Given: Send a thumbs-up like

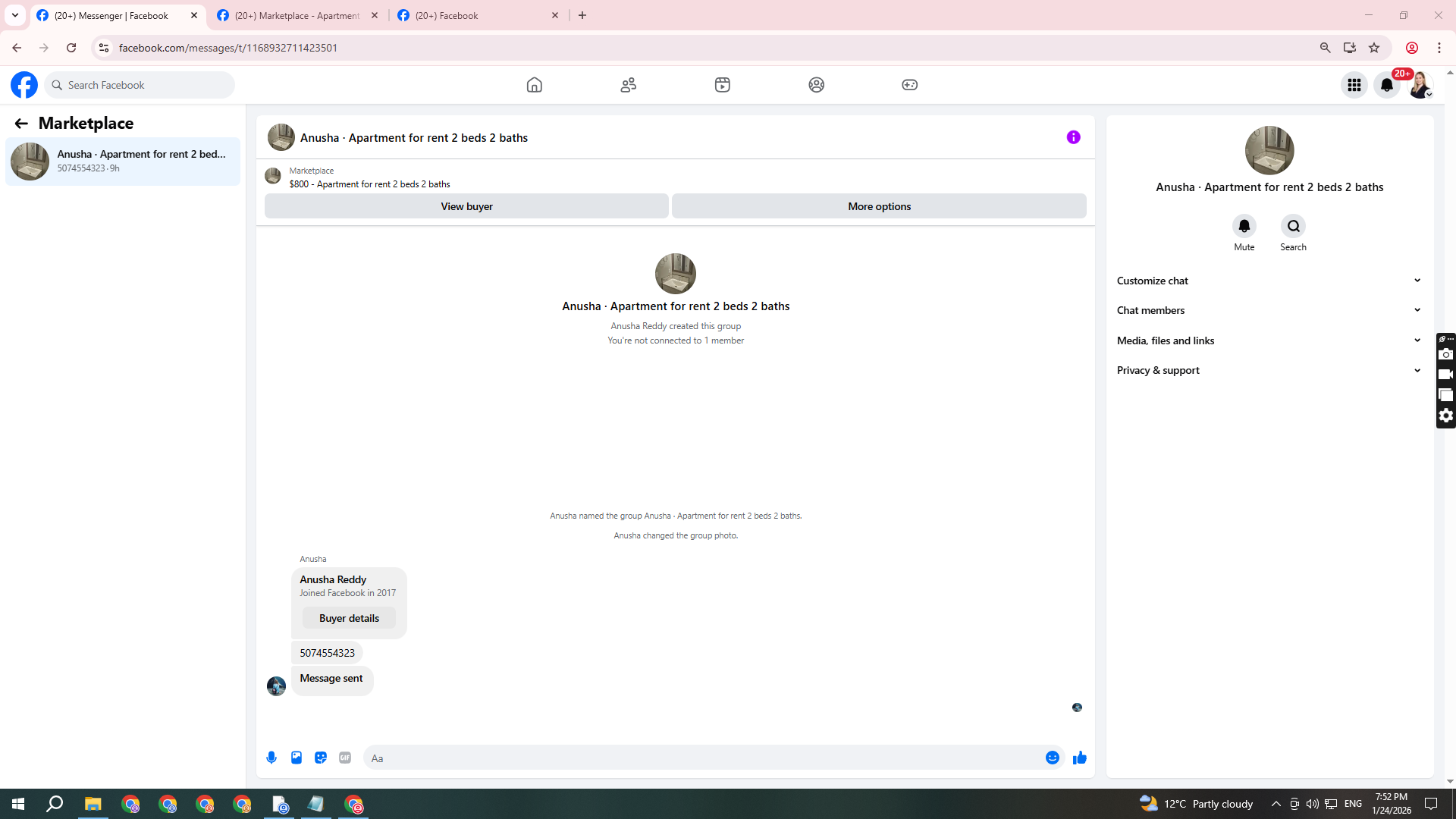Looking at the screenshot, I should [1080, 758].
